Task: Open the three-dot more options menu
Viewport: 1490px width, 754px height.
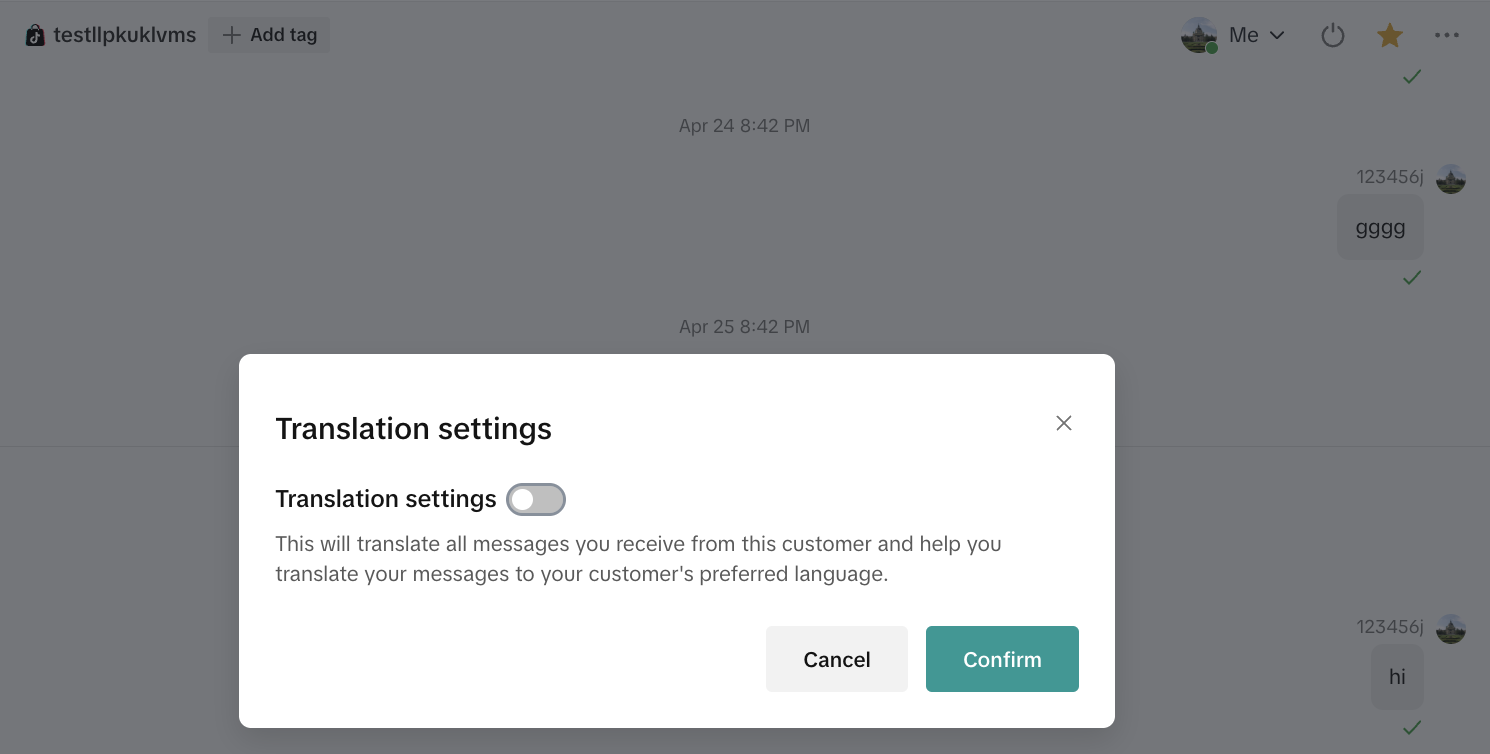Action: pyautogui.click(x=1446, y=36)
